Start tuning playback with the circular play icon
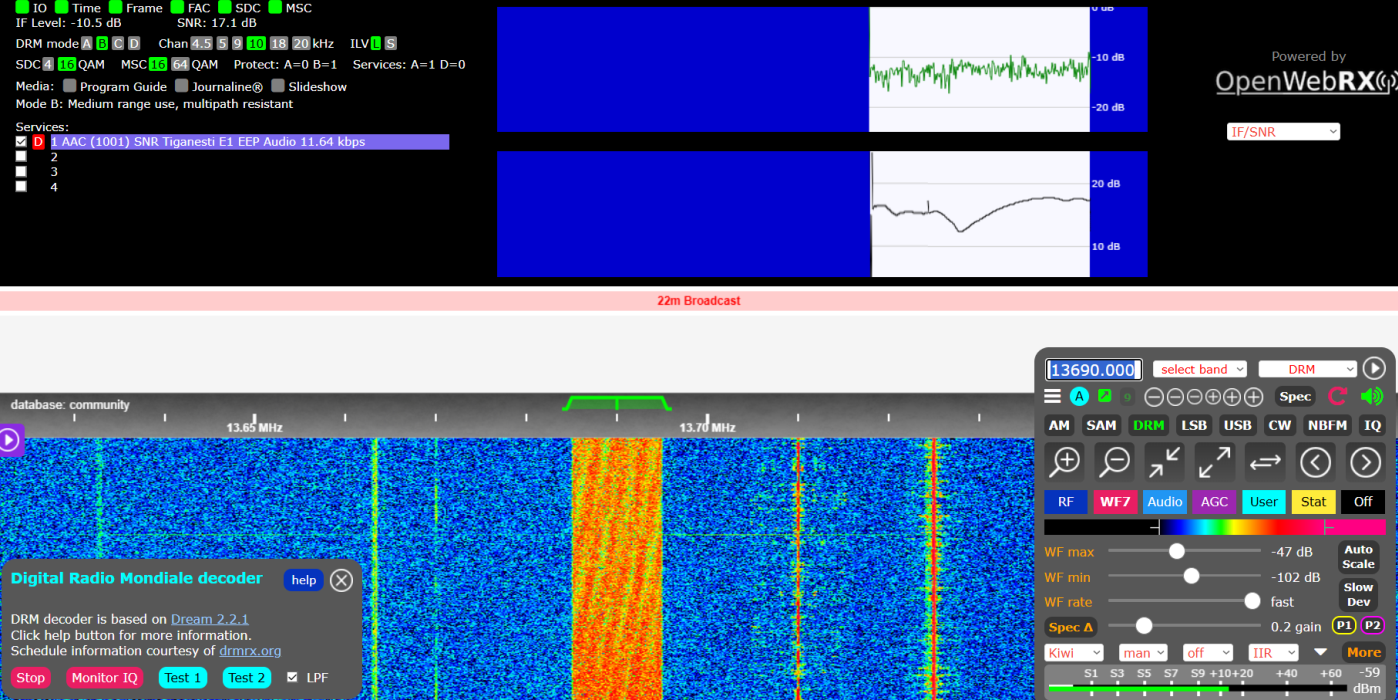This screenshot has width=1398, height=700. coord(1374,368)
